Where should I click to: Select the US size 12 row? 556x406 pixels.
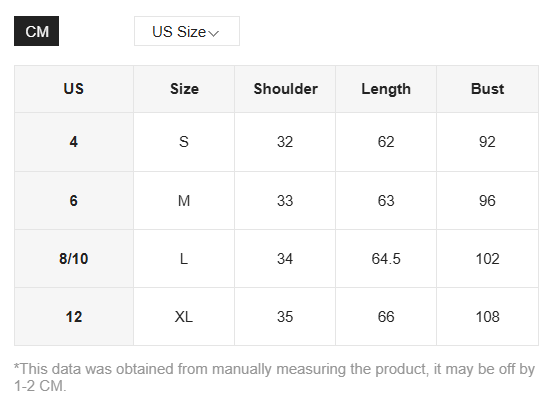(276, 317)
